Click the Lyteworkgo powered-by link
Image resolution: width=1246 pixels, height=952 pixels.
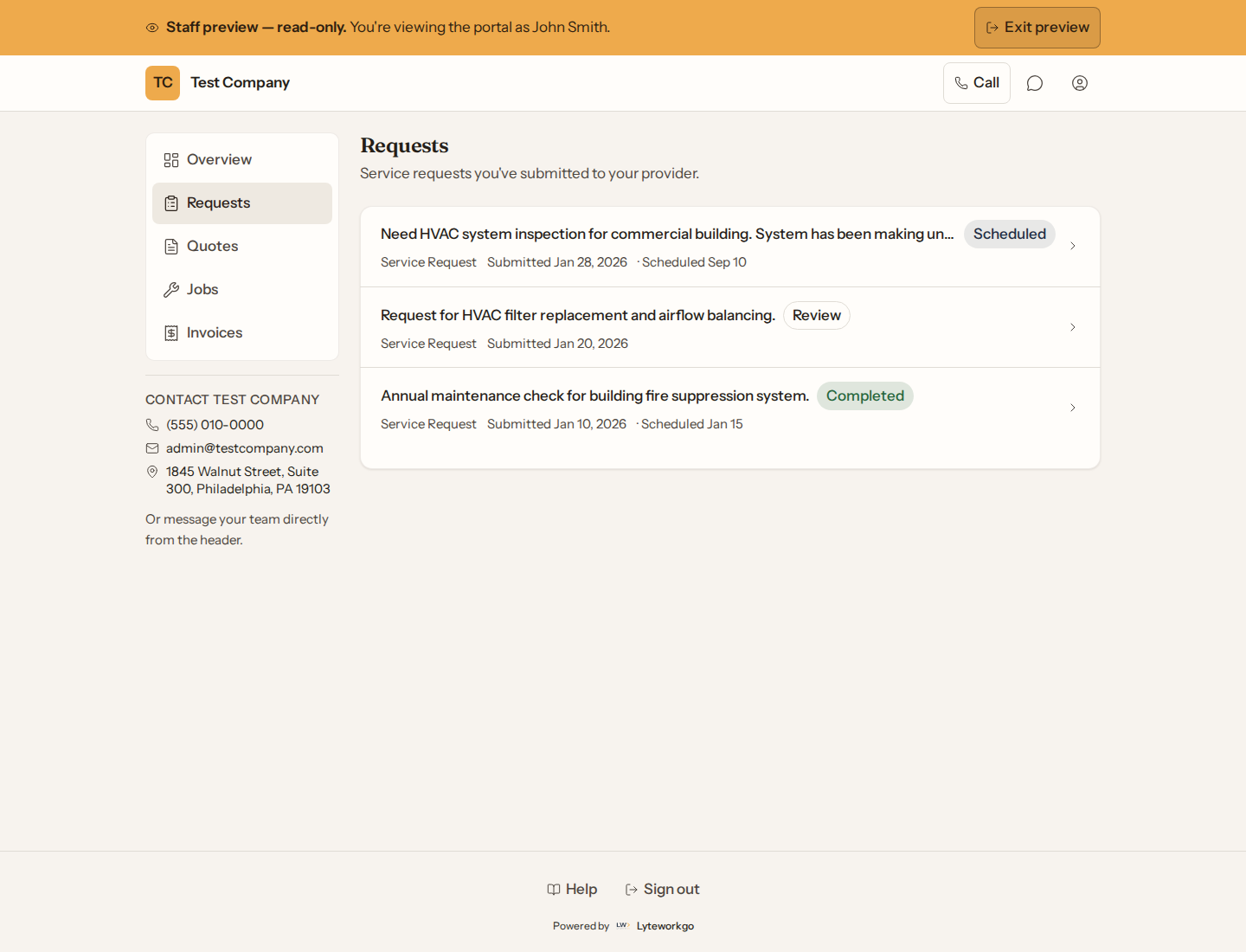click(665, 926)
